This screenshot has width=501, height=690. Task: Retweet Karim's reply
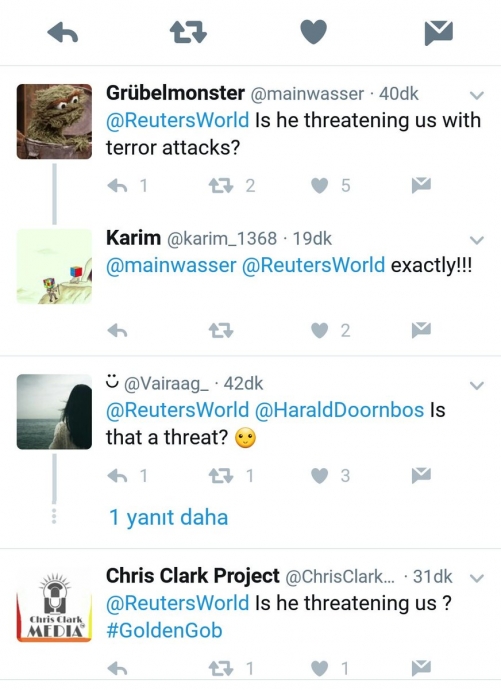click(x=221, y=330)
